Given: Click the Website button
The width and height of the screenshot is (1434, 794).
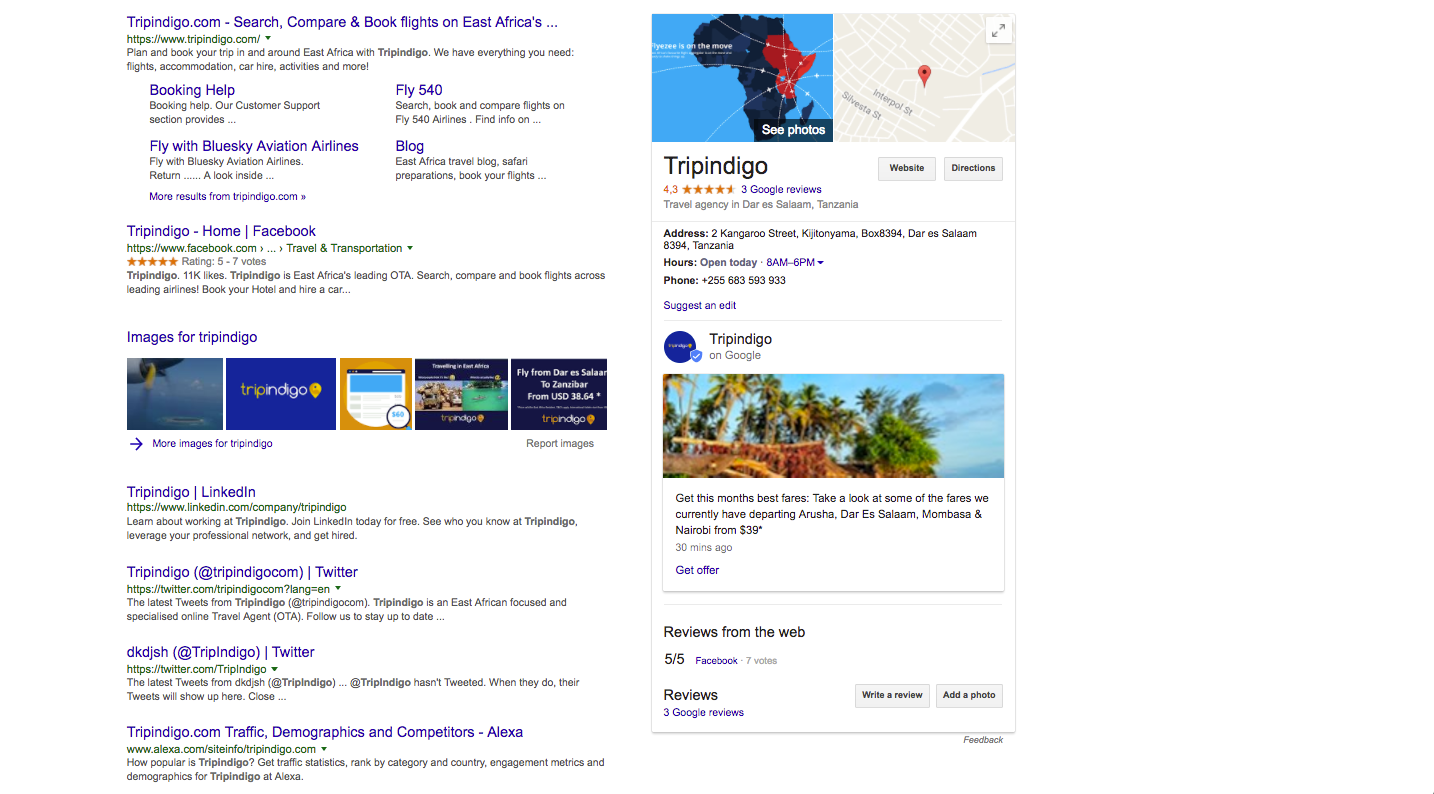Looking at the screenshot, I should 907,168.
